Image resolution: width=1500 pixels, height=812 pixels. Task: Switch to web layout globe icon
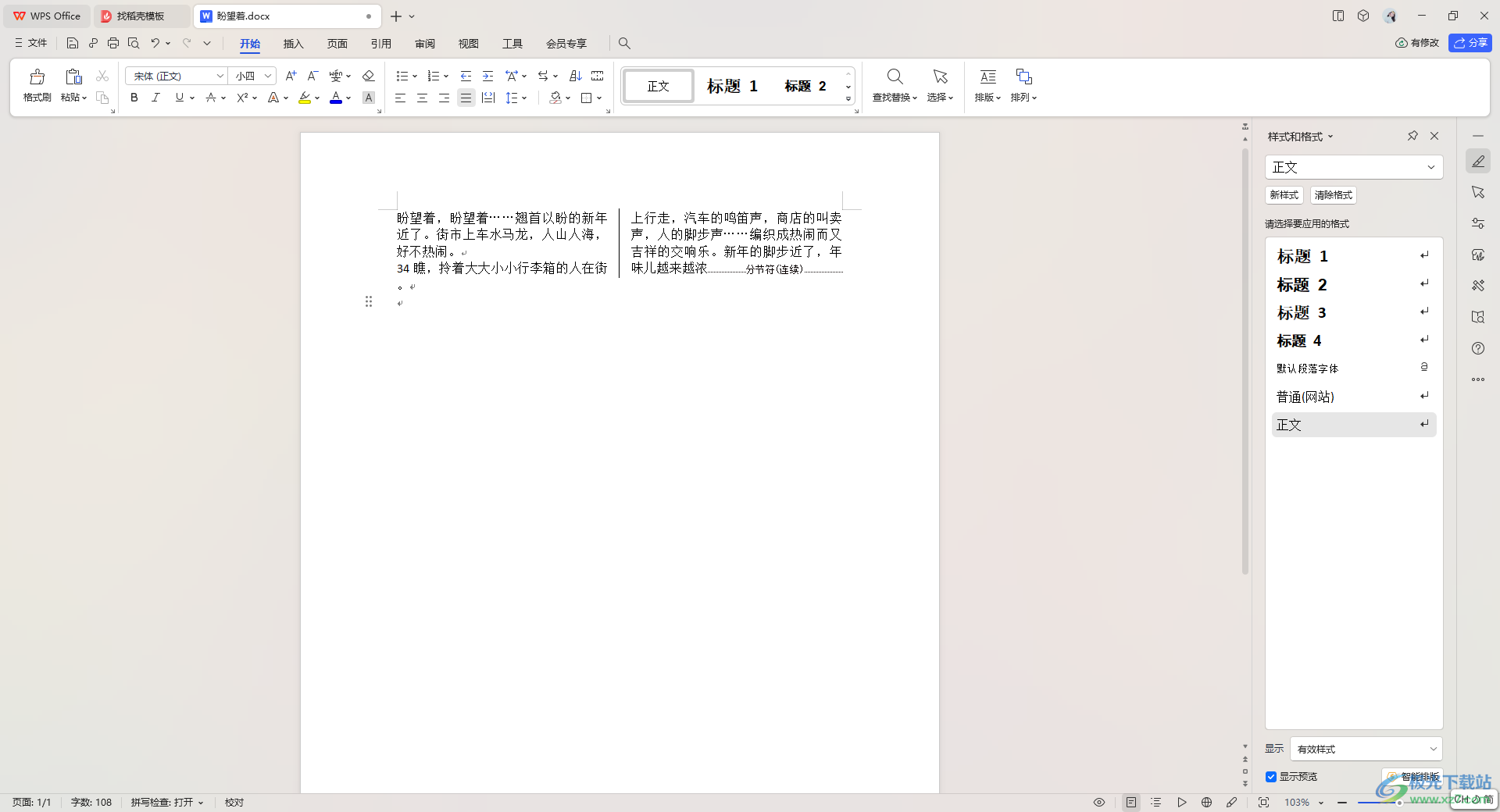click(1207, 802)
